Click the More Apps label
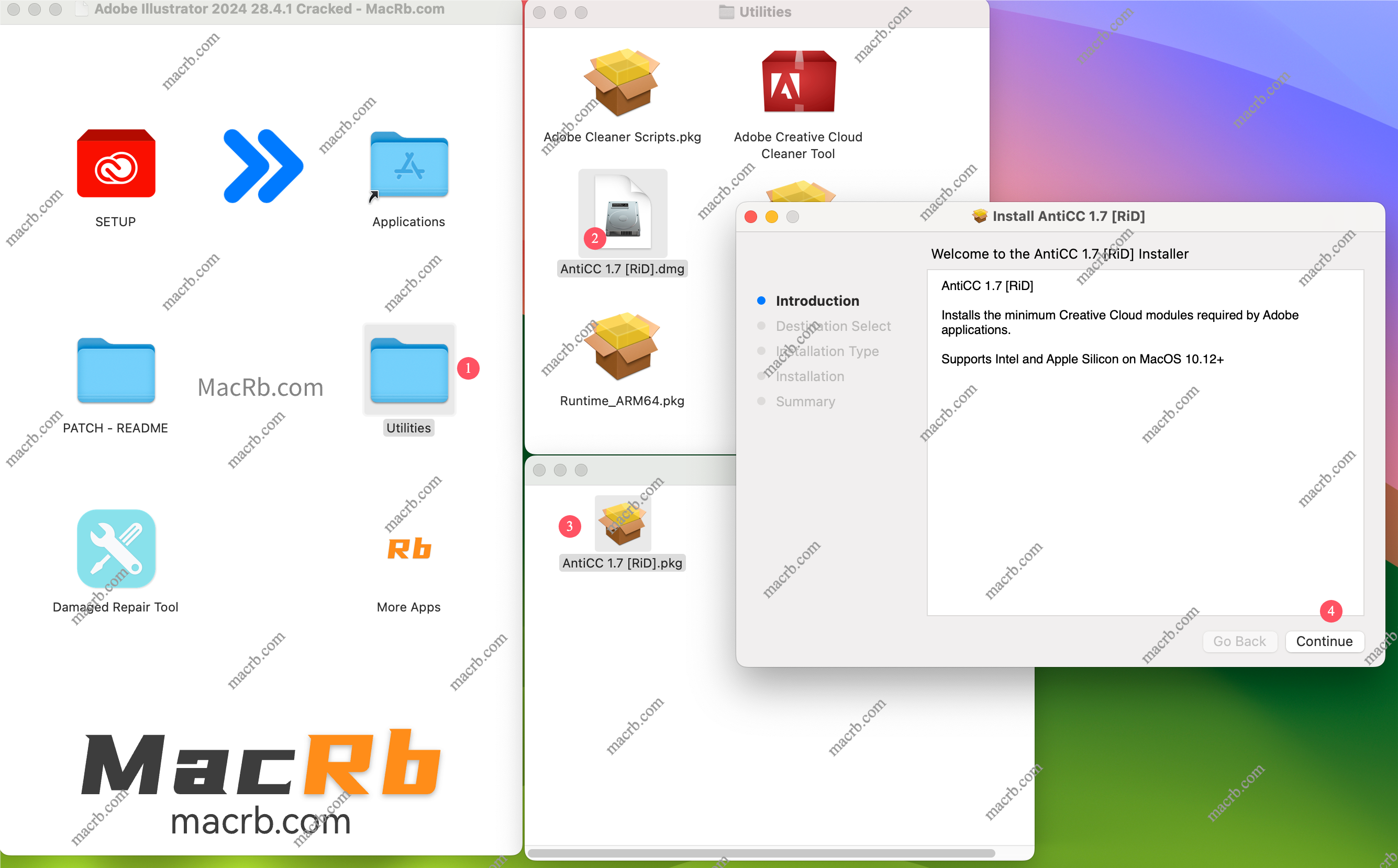1398x868 pixels. point(409,607)
